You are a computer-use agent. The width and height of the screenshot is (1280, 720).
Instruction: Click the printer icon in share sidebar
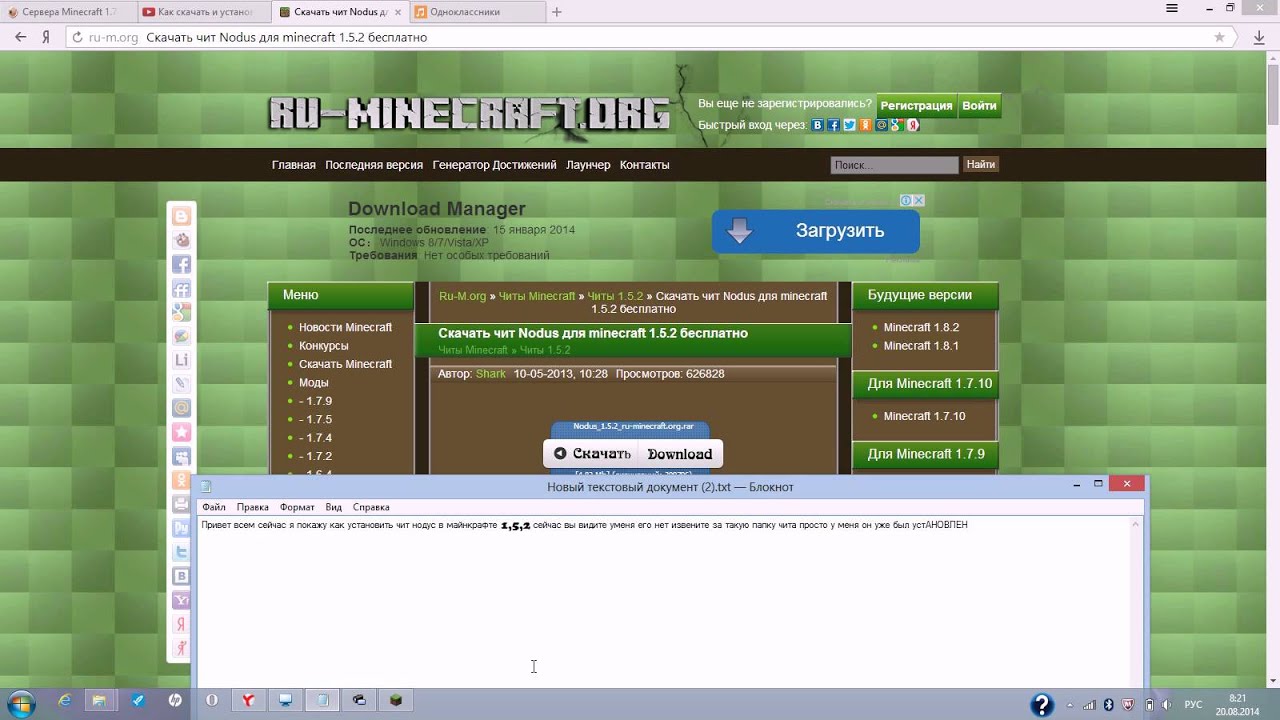click(x=181, y=504)
